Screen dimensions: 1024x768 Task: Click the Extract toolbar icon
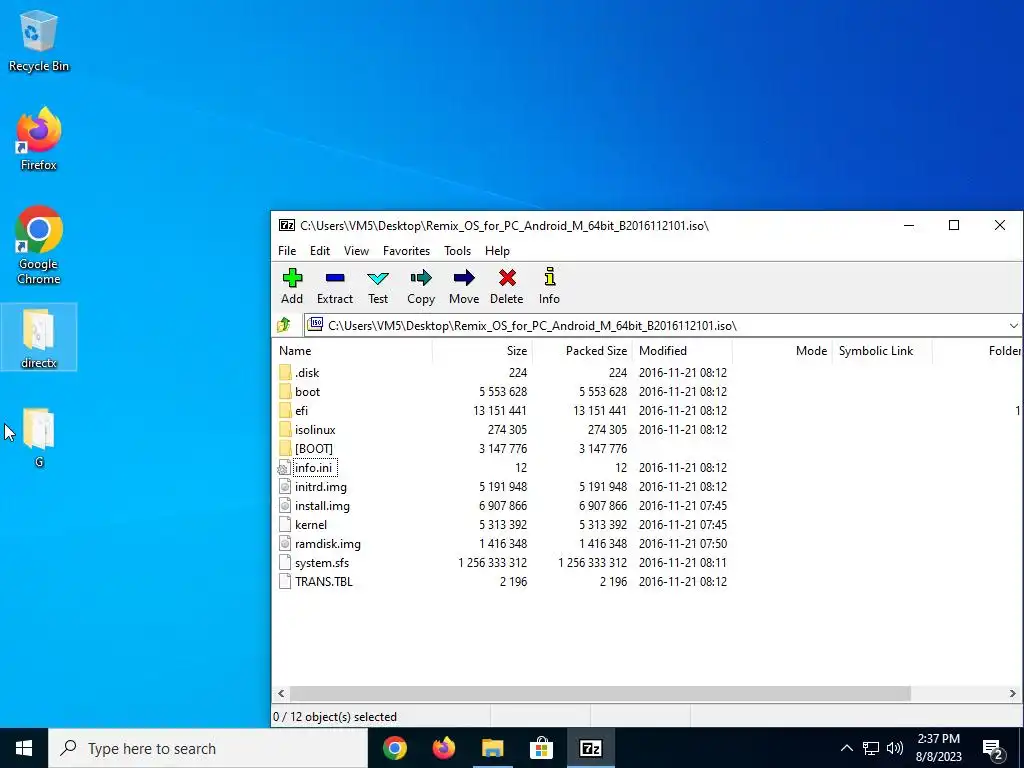tap(334, 286)
